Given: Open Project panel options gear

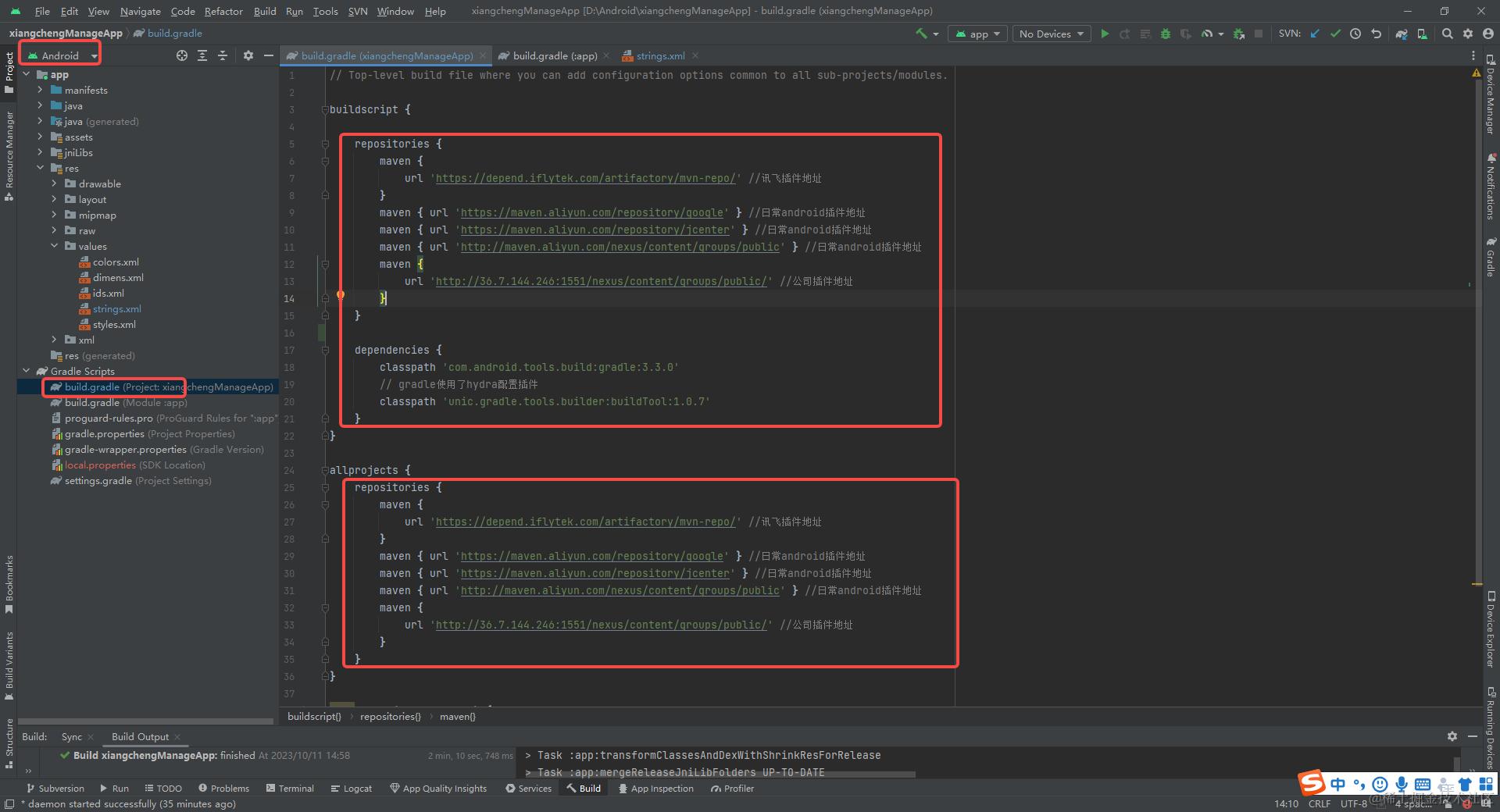Looking at the screenshot, I should point(248,55).
